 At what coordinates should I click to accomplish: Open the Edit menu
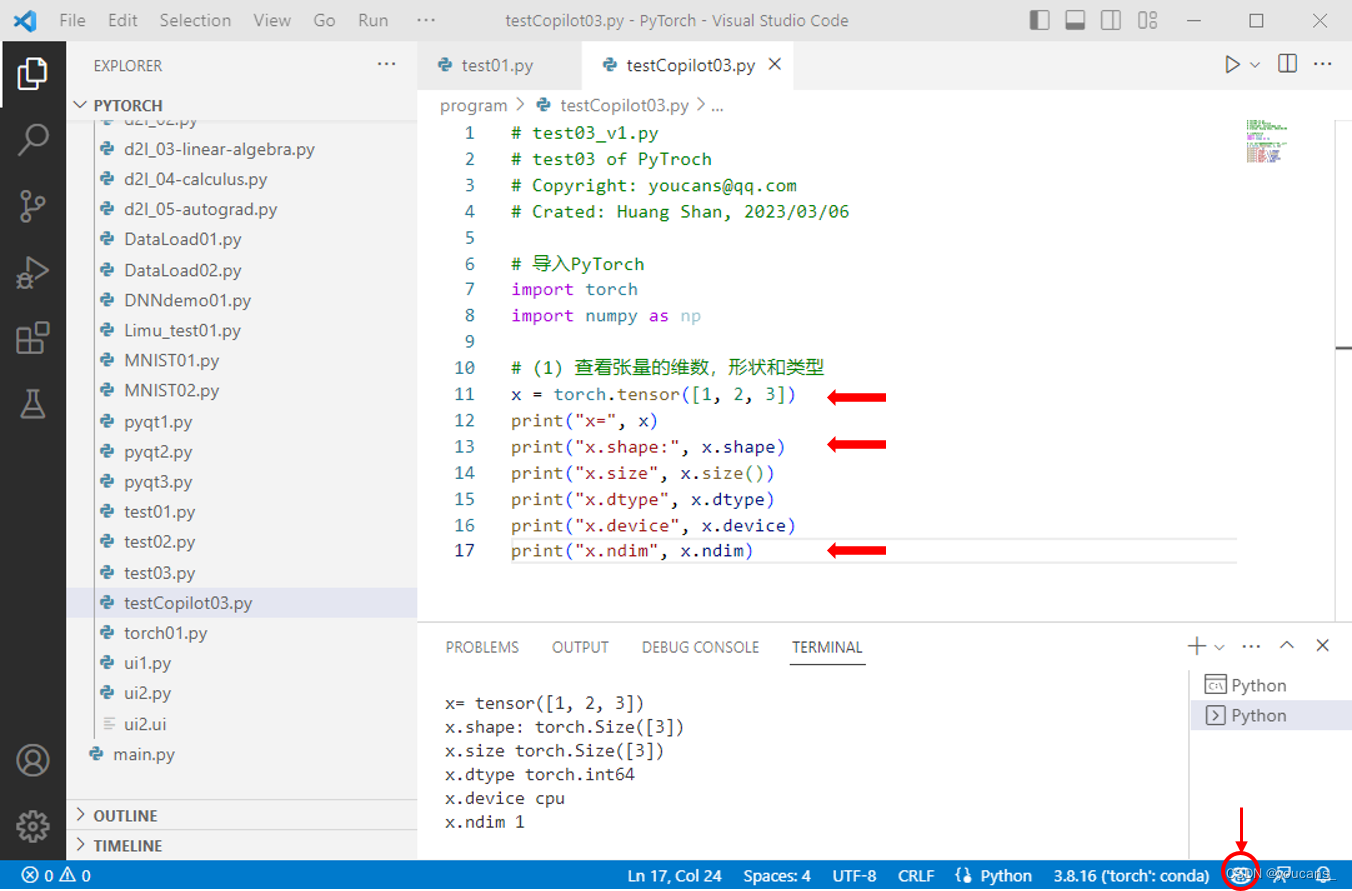(123, 20)
